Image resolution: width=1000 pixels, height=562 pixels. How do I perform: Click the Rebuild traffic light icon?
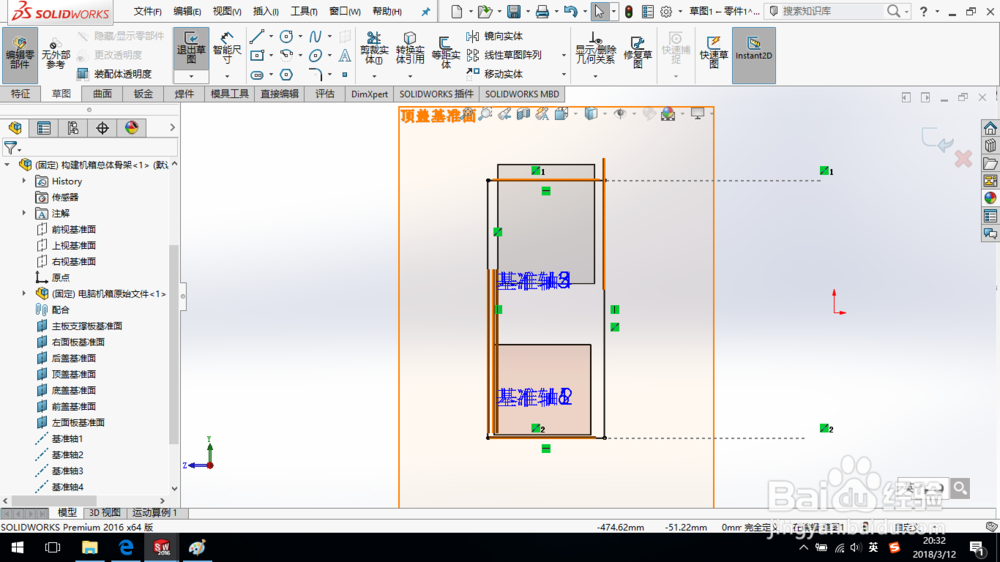point(628,11)
